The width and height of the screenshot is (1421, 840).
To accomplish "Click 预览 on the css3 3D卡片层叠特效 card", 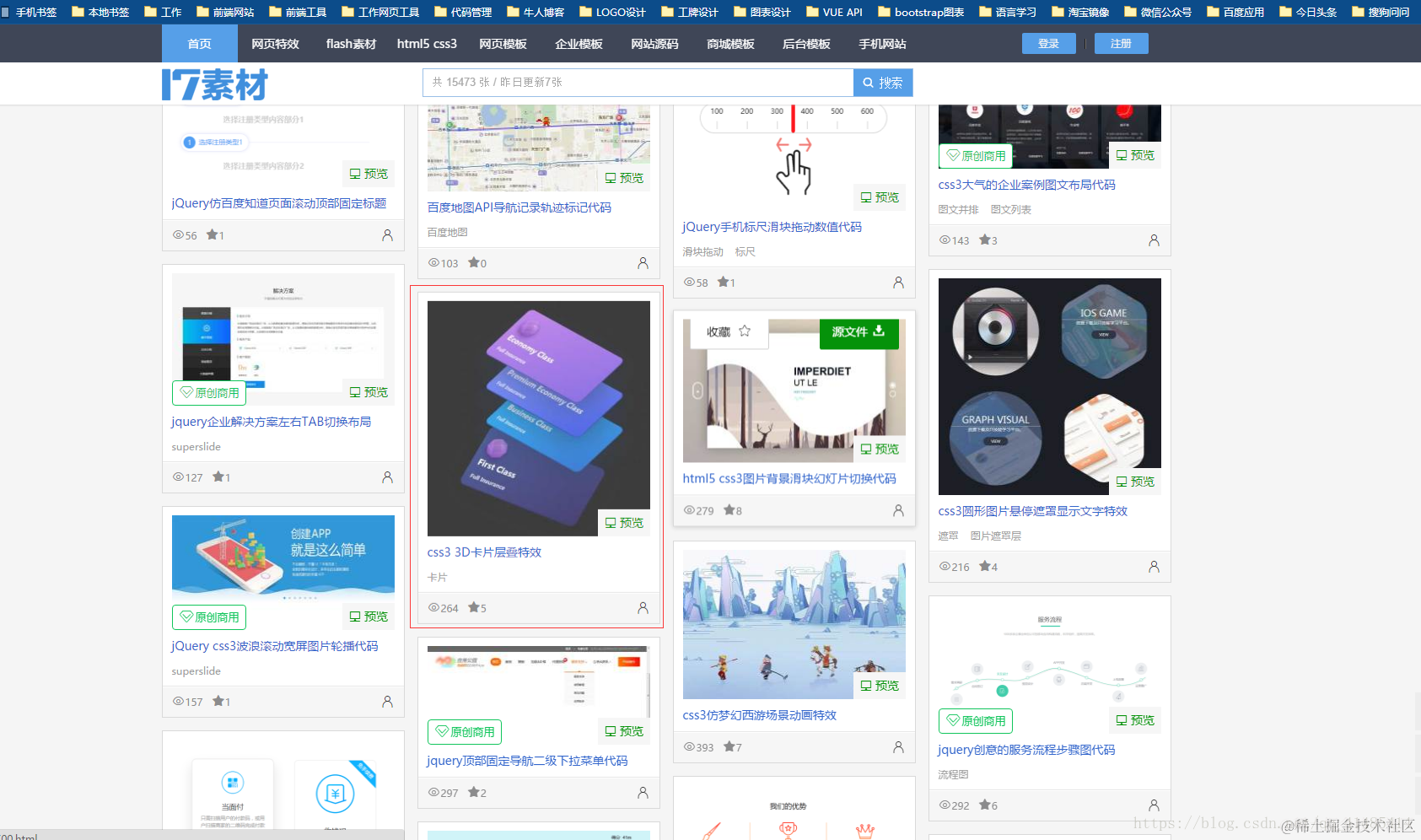I will point(624,523).
